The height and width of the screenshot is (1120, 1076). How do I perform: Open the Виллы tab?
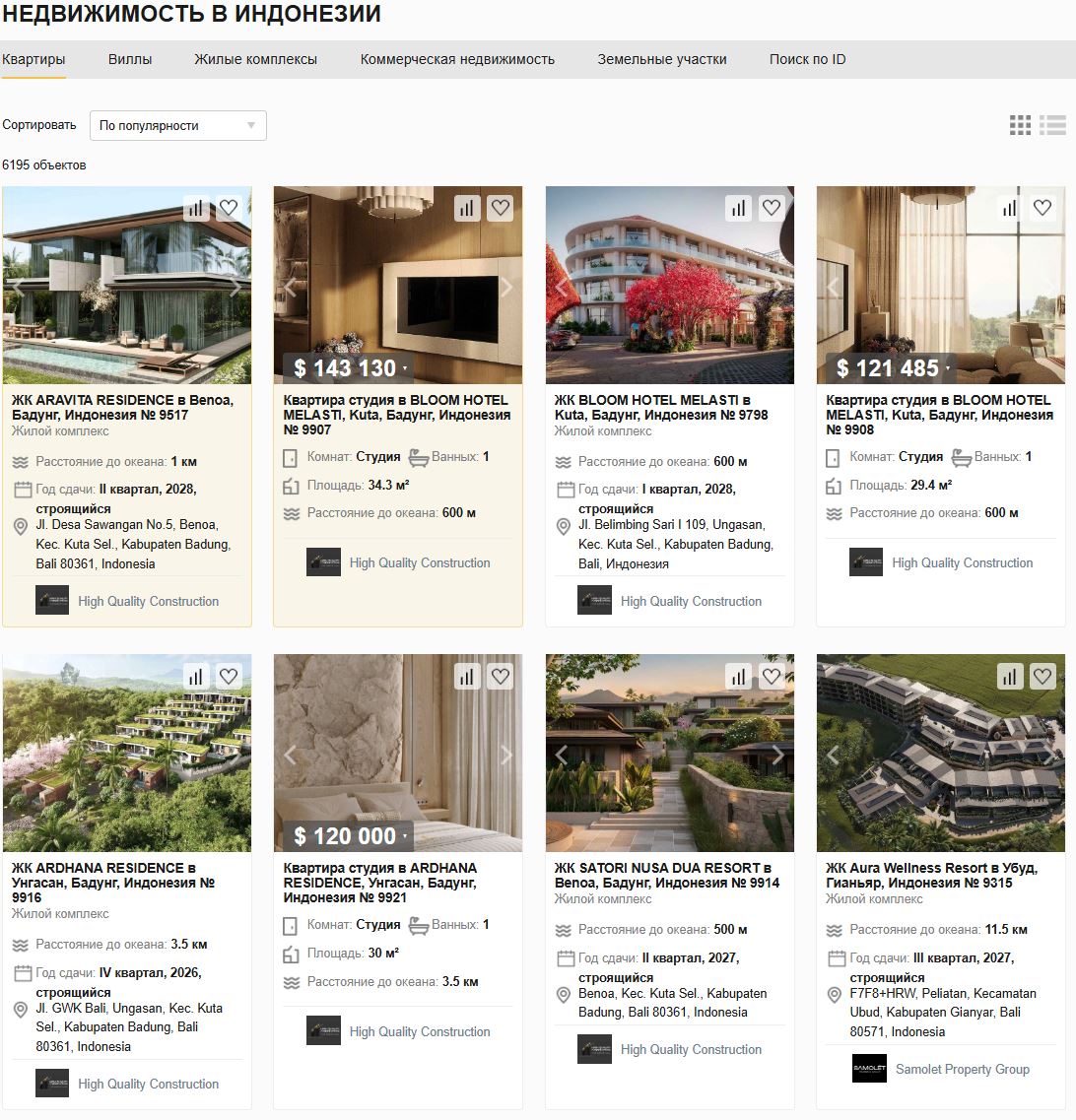(x=130, y=59)
